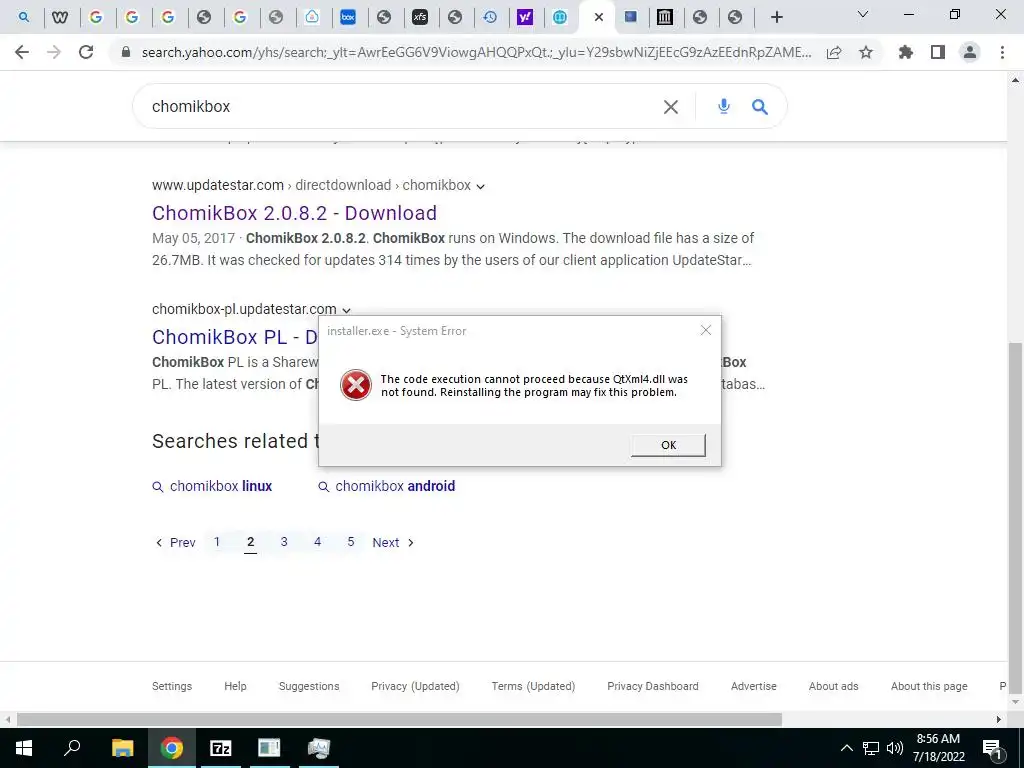
Task: Open the Chrome tab search chevron
Action: [863, 14]
